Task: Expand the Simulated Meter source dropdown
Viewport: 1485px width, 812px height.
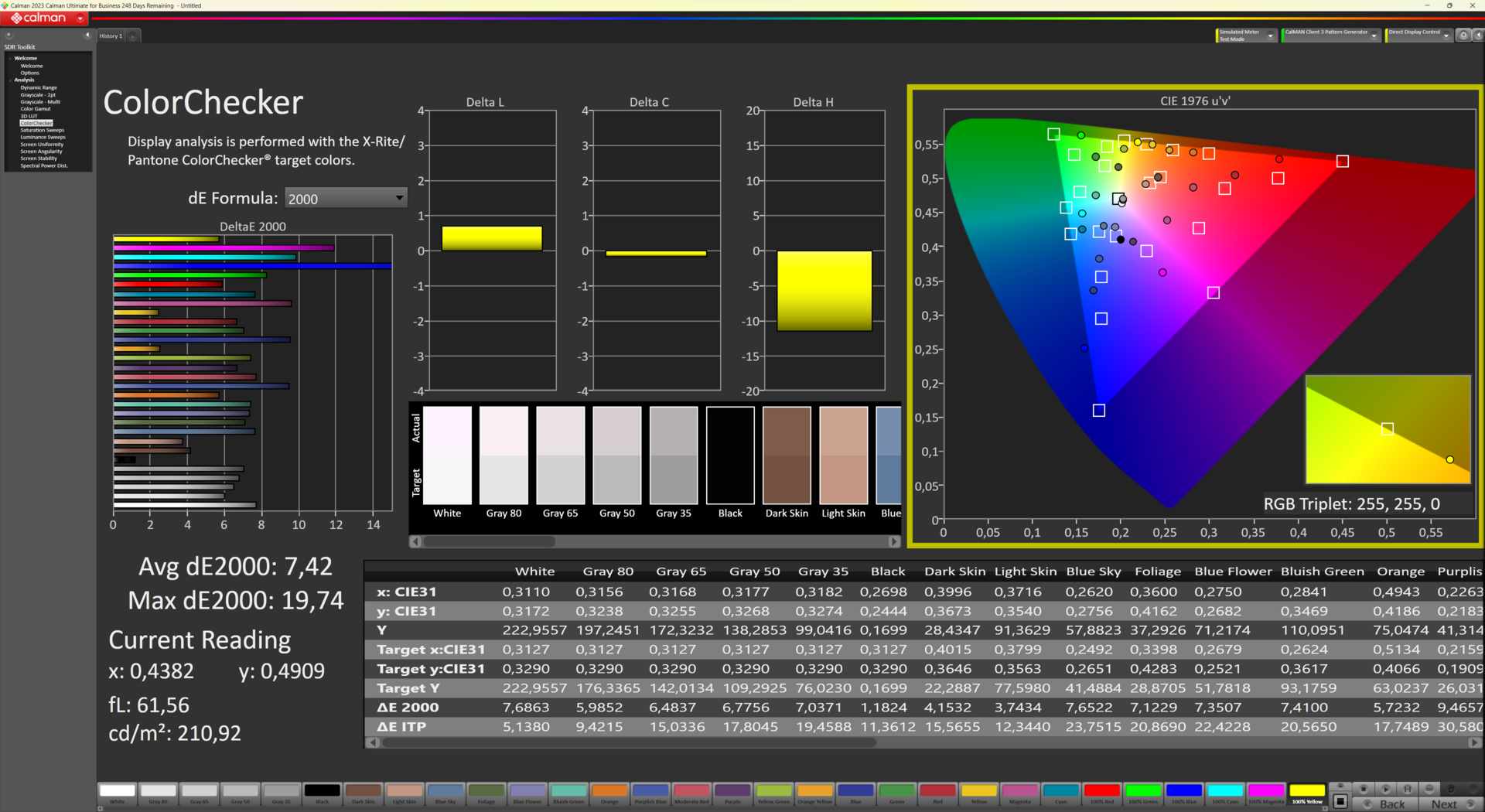Action: pos(1270,36)
